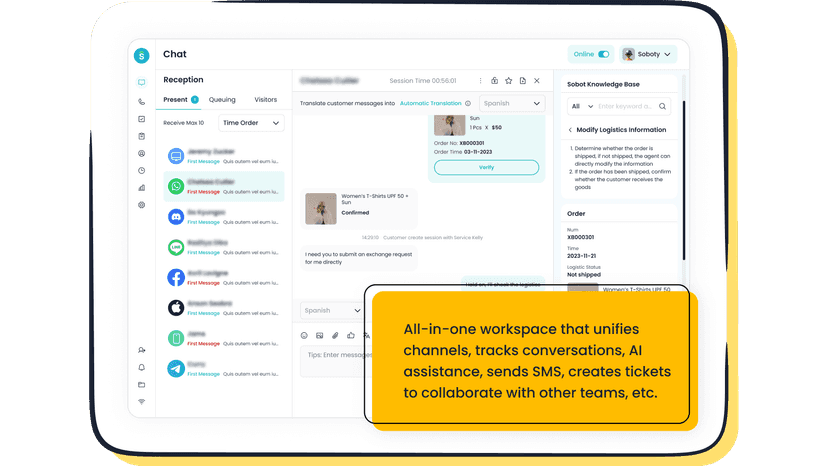The height and width of the screenshot is (466, 828).
Task: Click the Not shipped logistic status
Action: pos(584,275)
